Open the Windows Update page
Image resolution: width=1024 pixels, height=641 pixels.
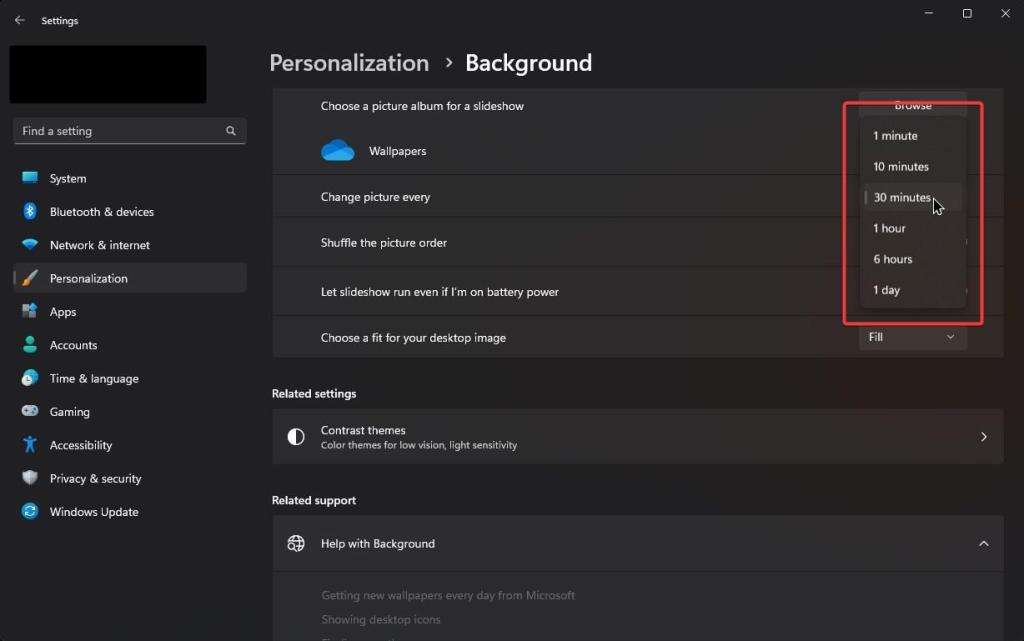click(x=129, y=511)
